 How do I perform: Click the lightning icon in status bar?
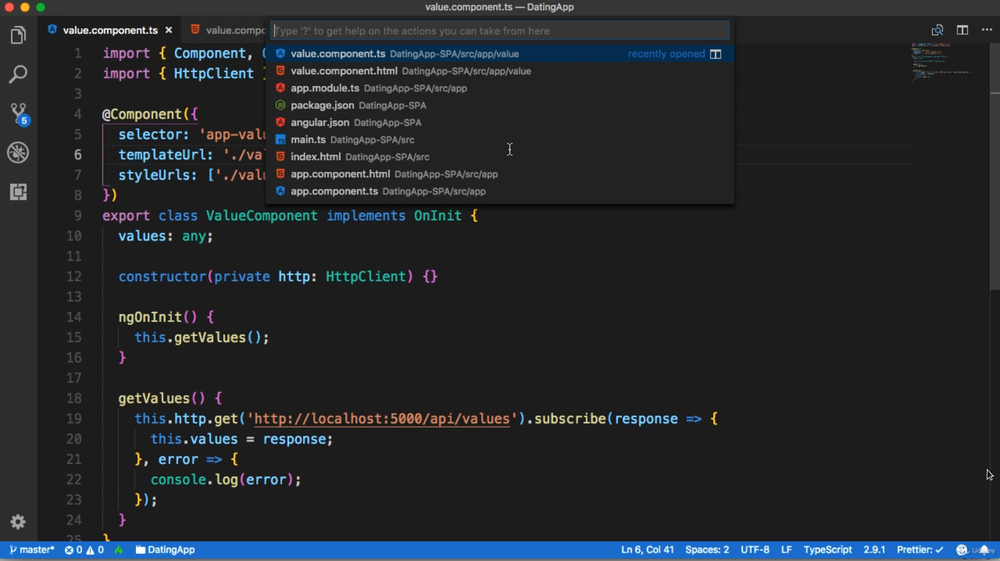(119, 550)
